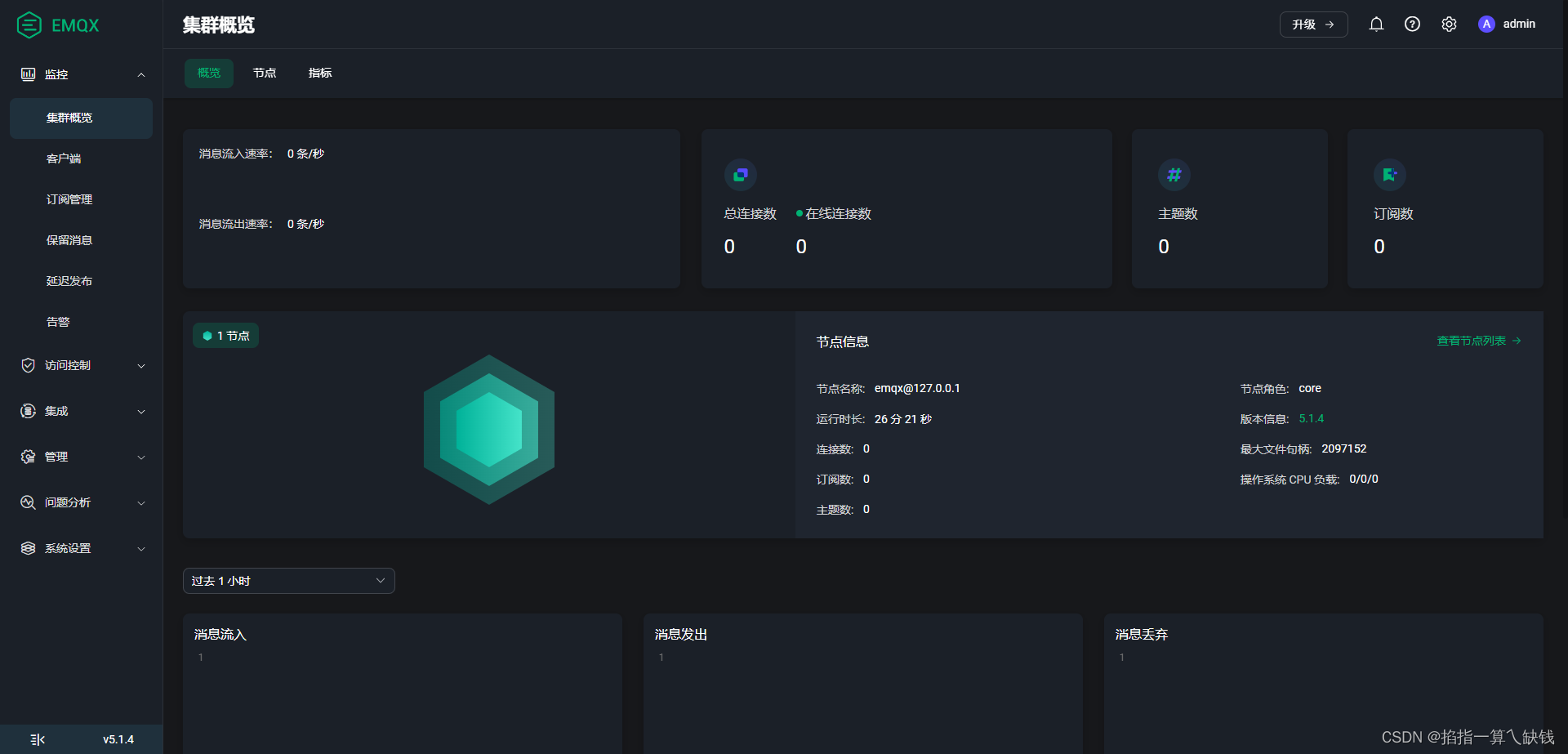The image size is (1568, 754).
Task: Click the 在线连接数 label
Action: [838, 213]
